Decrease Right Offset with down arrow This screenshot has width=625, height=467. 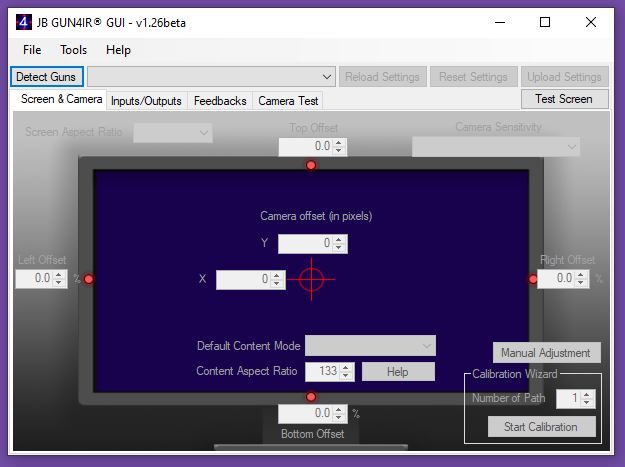coord(581,283)
